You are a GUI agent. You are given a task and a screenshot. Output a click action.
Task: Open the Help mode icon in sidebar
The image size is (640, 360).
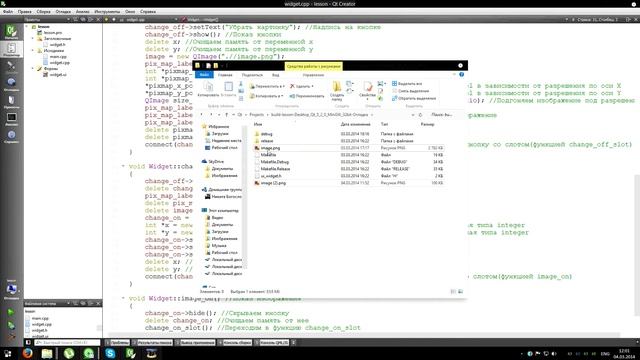coord(11,136)
